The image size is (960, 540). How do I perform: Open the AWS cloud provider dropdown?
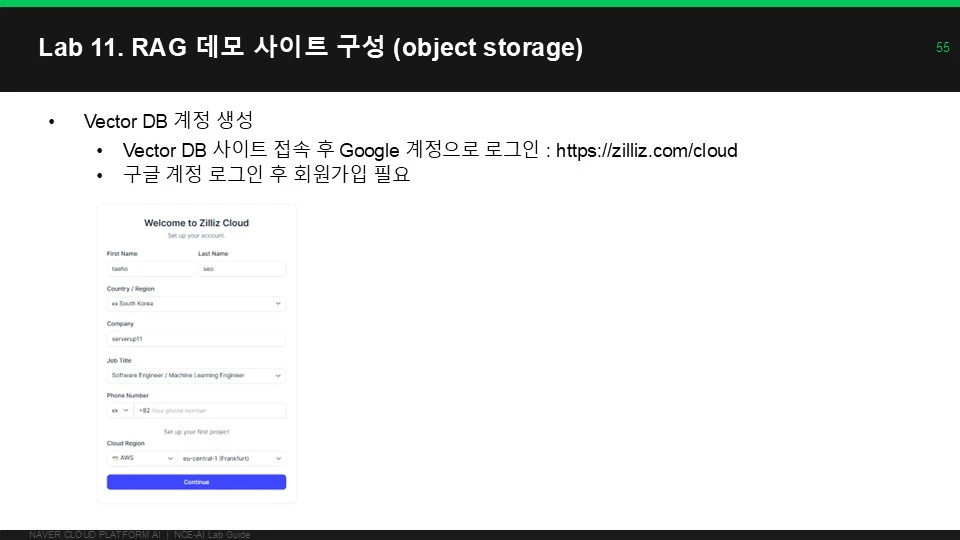(x=142, y=458)
